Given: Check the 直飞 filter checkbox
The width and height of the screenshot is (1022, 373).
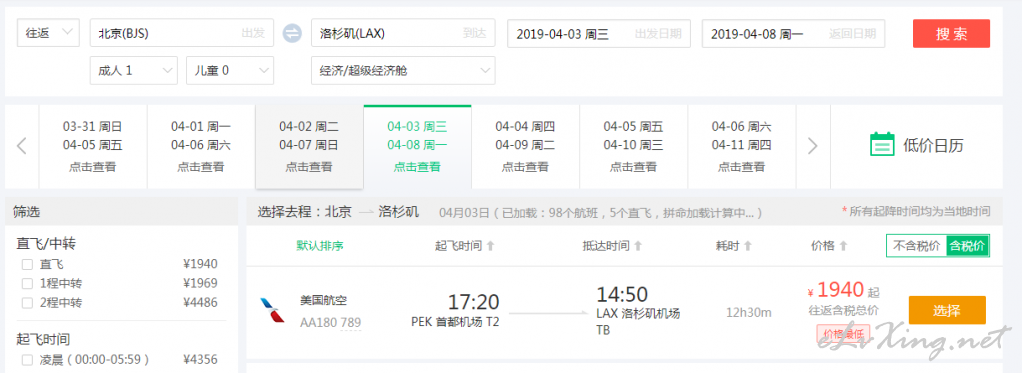Looking at the screenshot, I should tap(27, 265).
